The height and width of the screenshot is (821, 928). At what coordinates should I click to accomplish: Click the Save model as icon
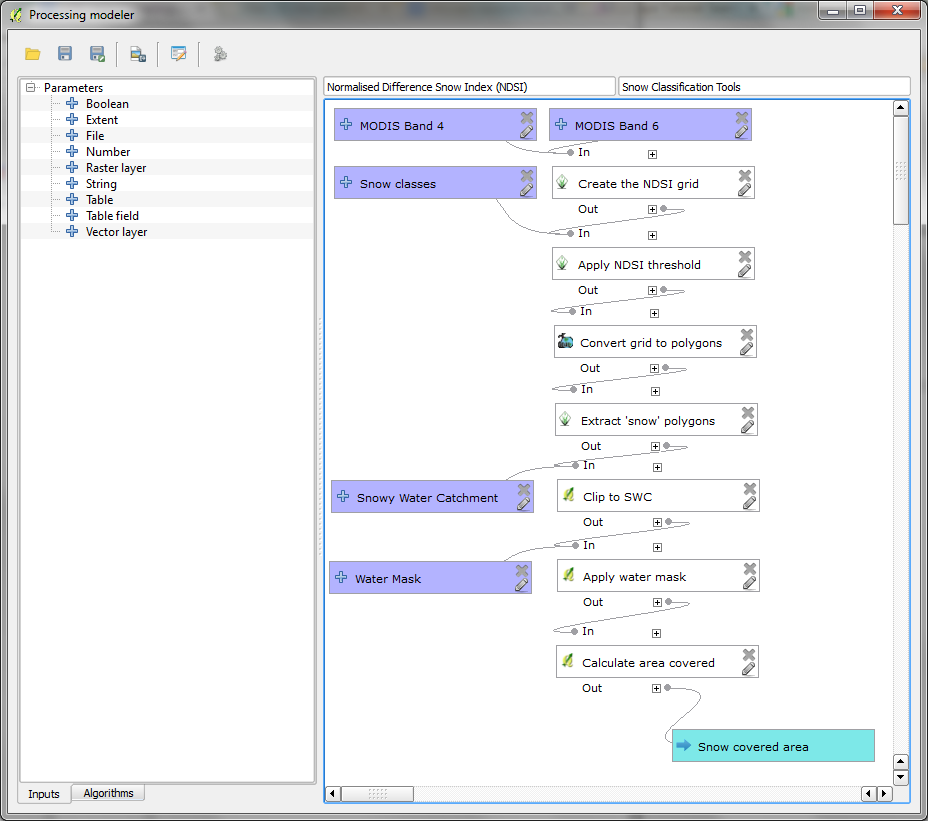[97, 54]
